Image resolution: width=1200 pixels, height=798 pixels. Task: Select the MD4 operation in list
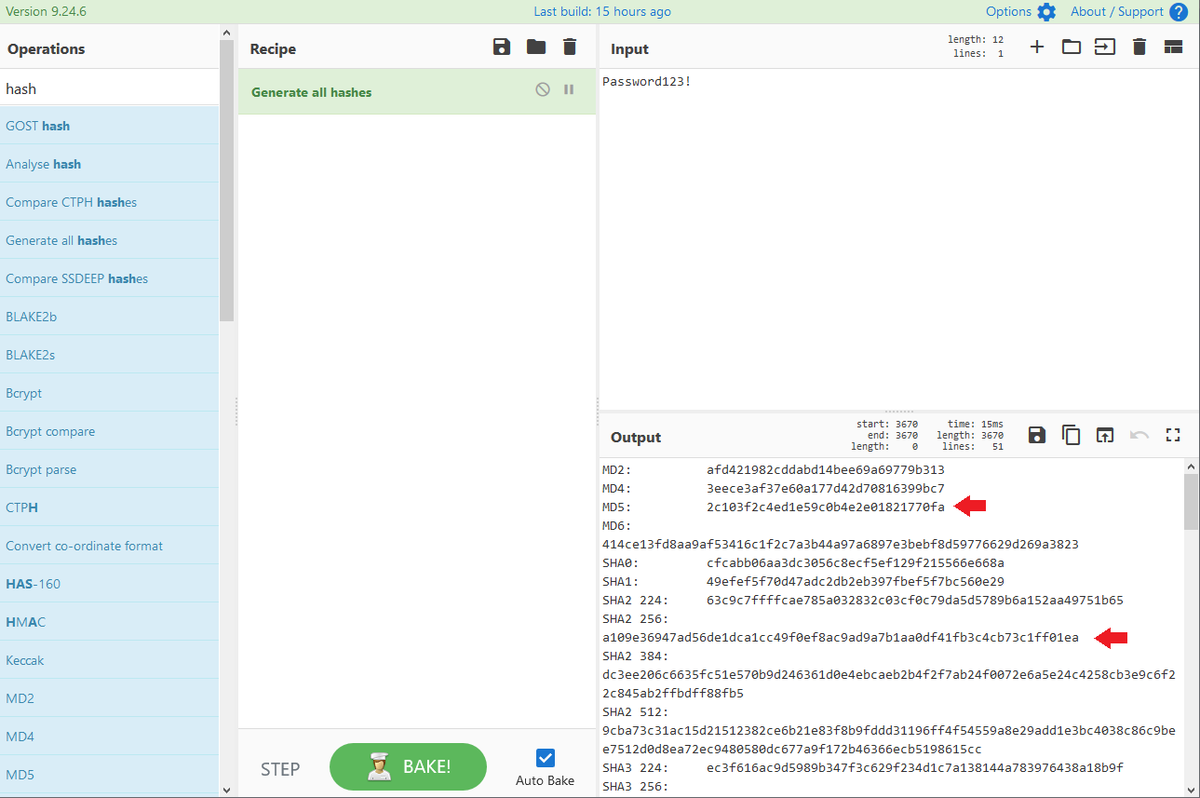[109, 736]
